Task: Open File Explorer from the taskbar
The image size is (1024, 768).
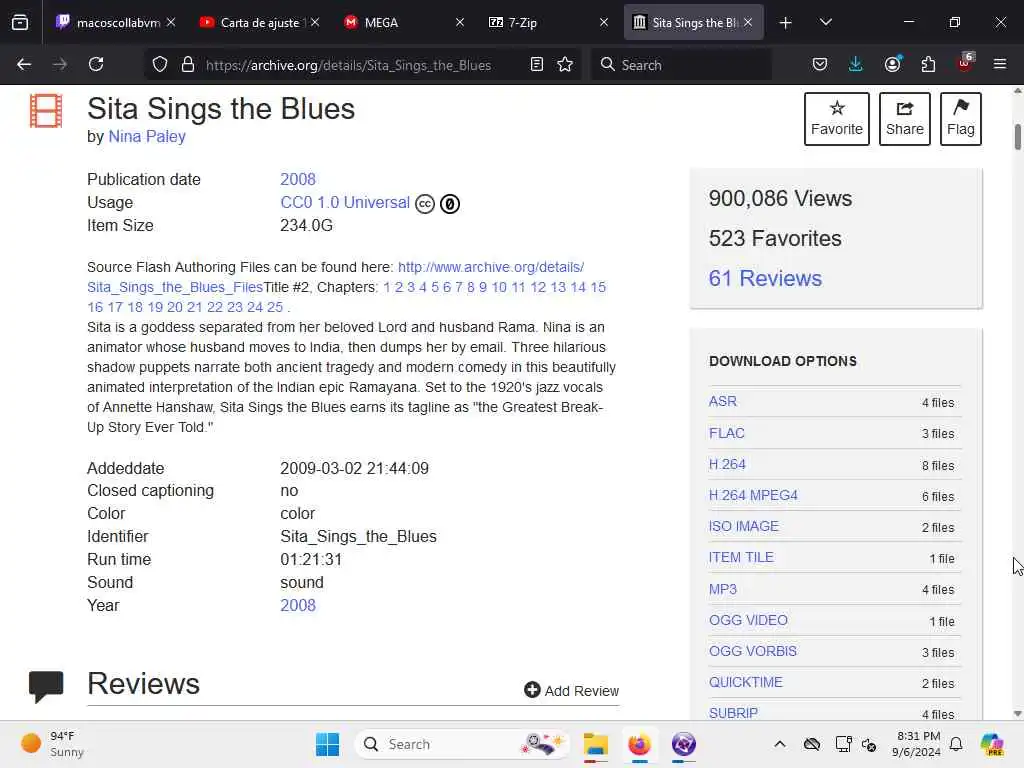Action: (x=596, y=744)
